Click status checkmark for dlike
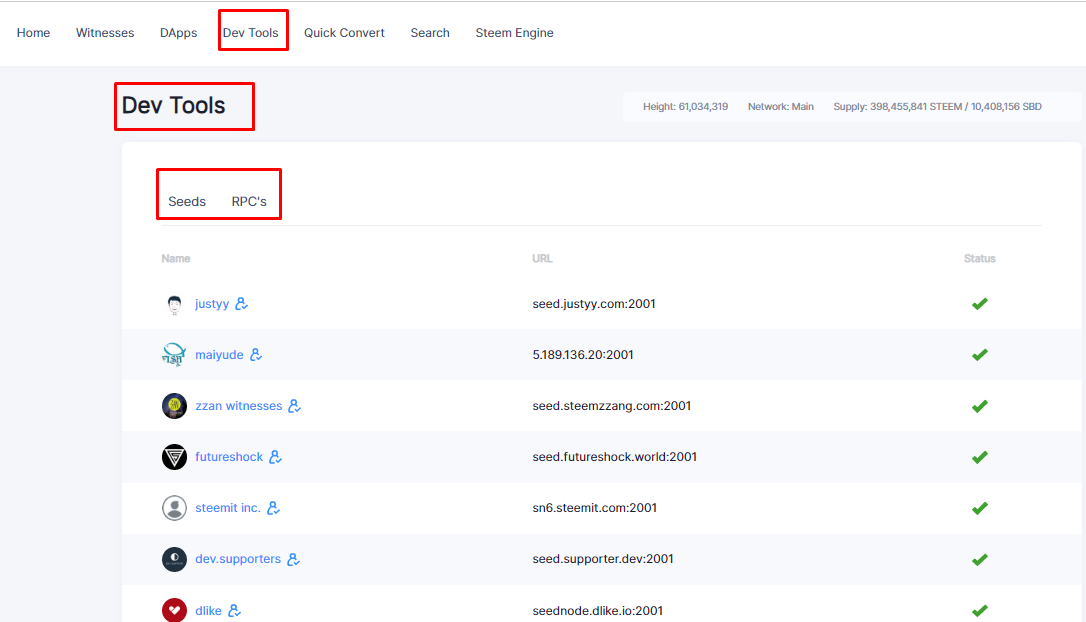1086x622 pixels. [979, 610]
